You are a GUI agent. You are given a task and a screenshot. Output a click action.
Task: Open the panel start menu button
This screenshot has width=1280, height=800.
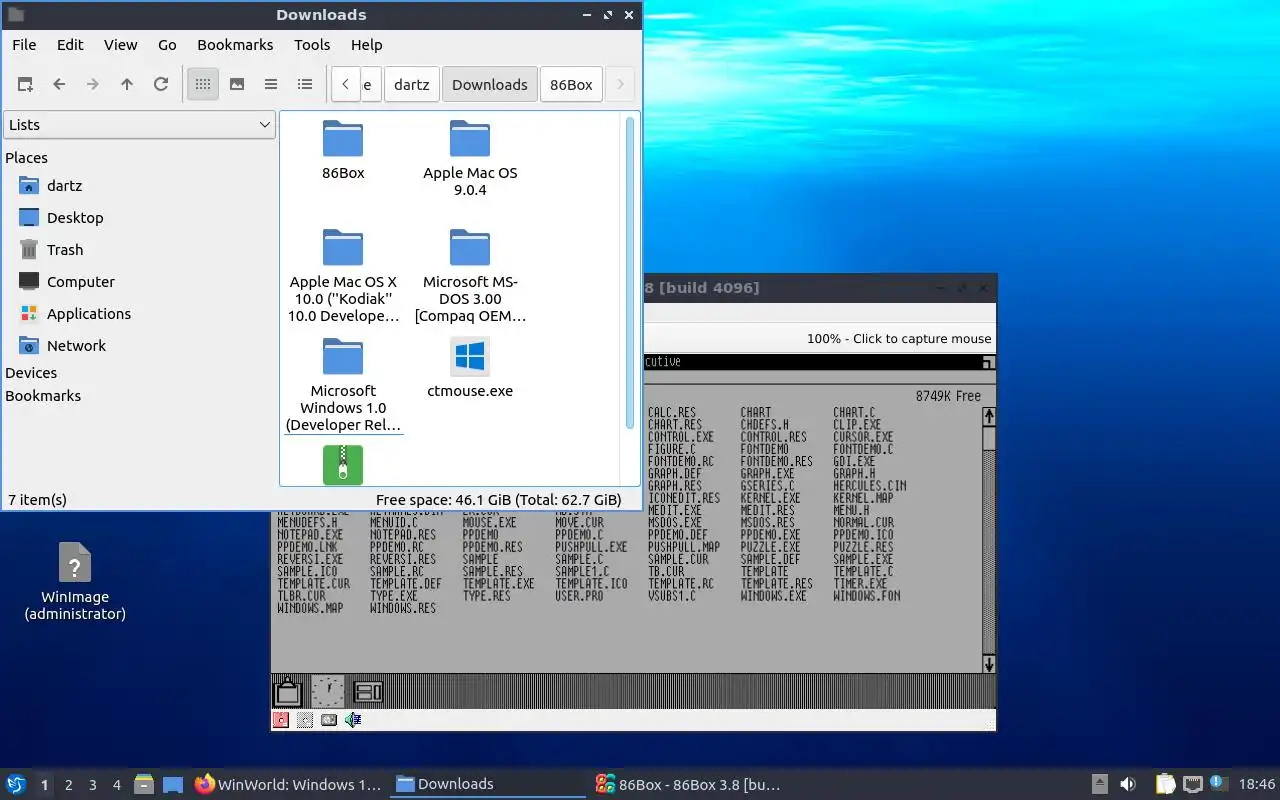pyautogui.click(x=16, y=785)
